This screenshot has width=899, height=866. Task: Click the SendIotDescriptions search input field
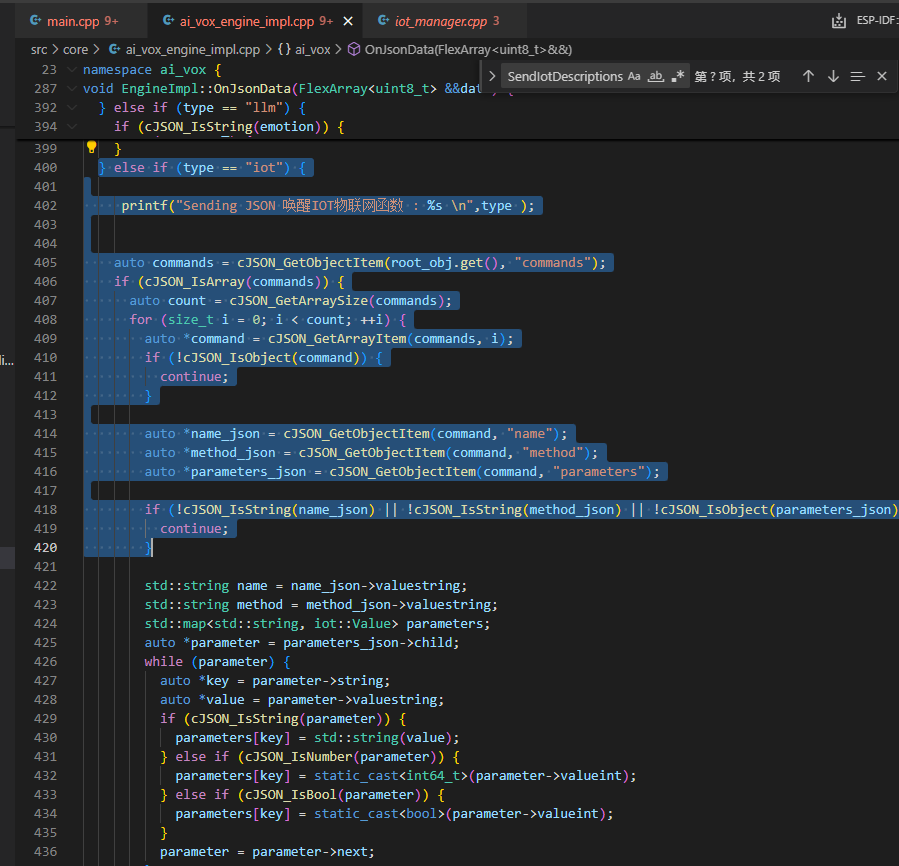coord(563,76)
